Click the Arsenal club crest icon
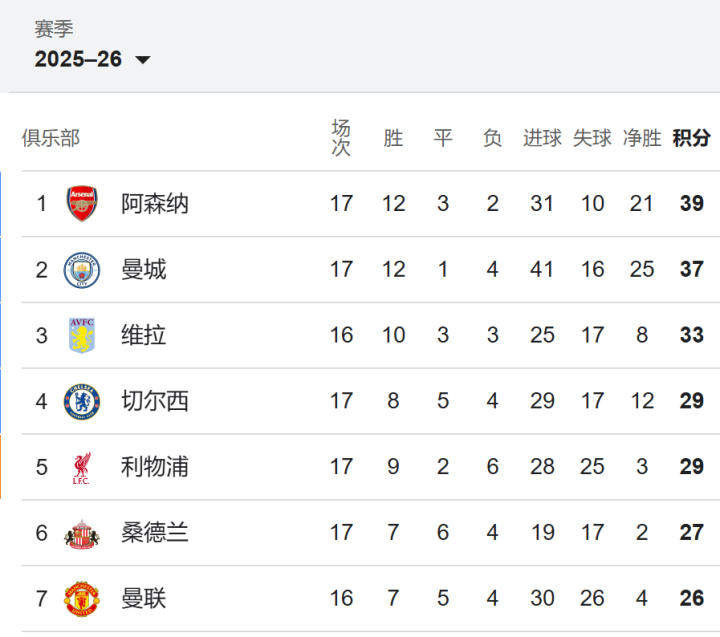This screenshot has height=637, width=720. [x=82, y=204]
